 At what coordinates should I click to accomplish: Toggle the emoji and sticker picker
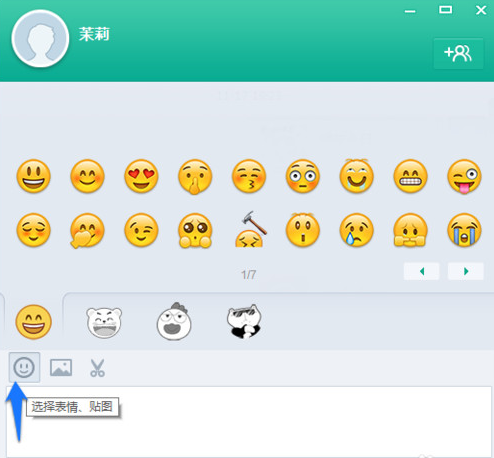coord(24,367)
